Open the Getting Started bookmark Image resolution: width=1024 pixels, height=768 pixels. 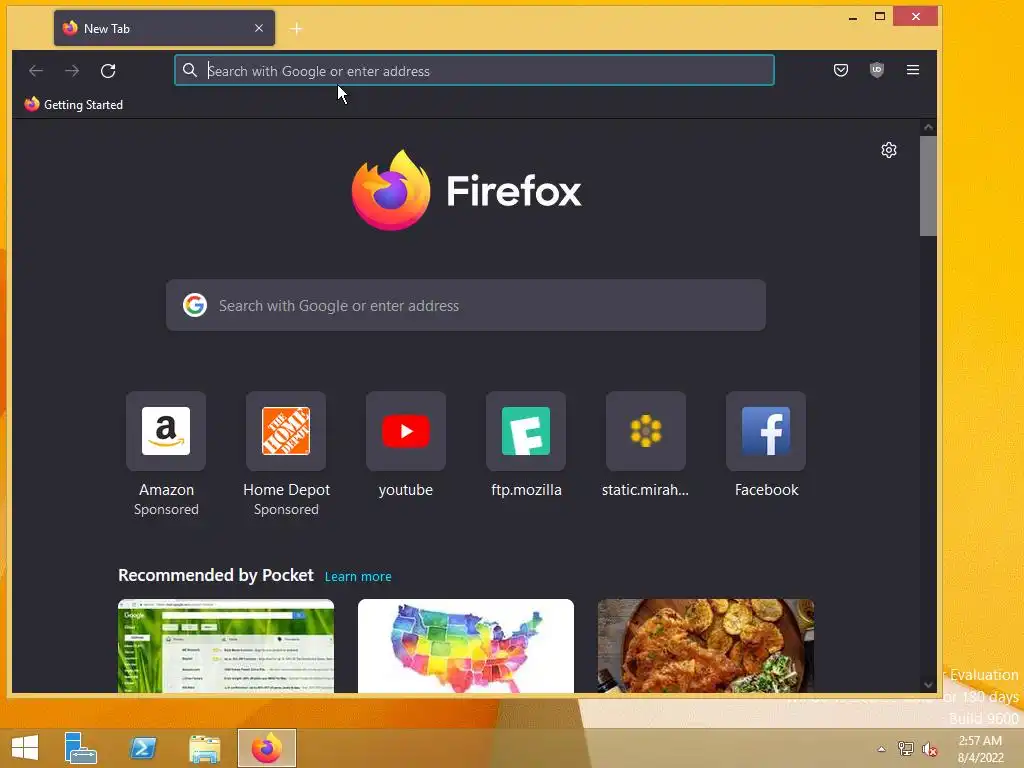coord(74,104)
